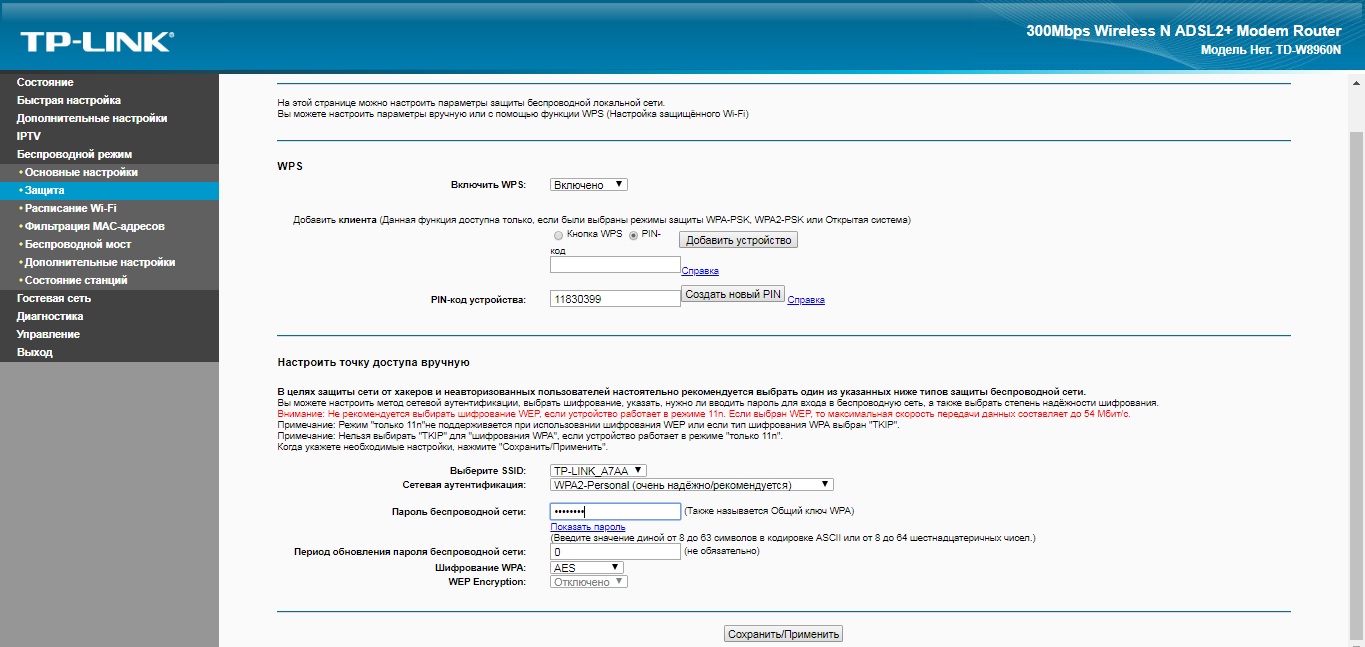Image resolution: width=1365 pixels, height=647 pixels.
Task: Open Фильтрация MAC-адресов submenu item
Action: (95, 226)
